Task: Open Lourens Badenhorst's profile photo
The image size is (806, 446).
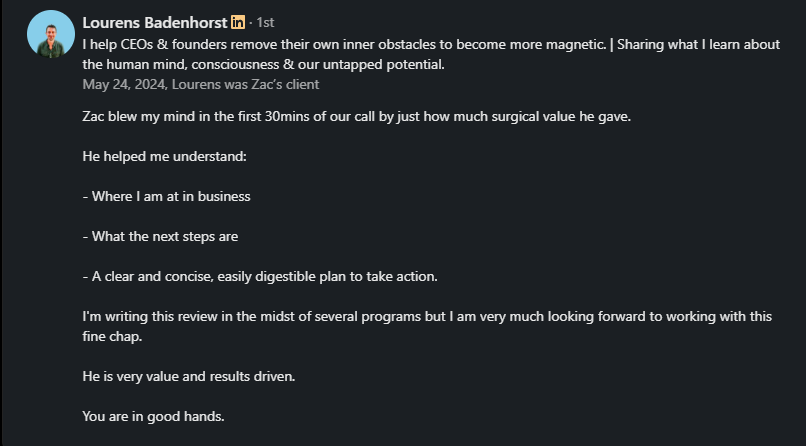Action: point(51,34)
